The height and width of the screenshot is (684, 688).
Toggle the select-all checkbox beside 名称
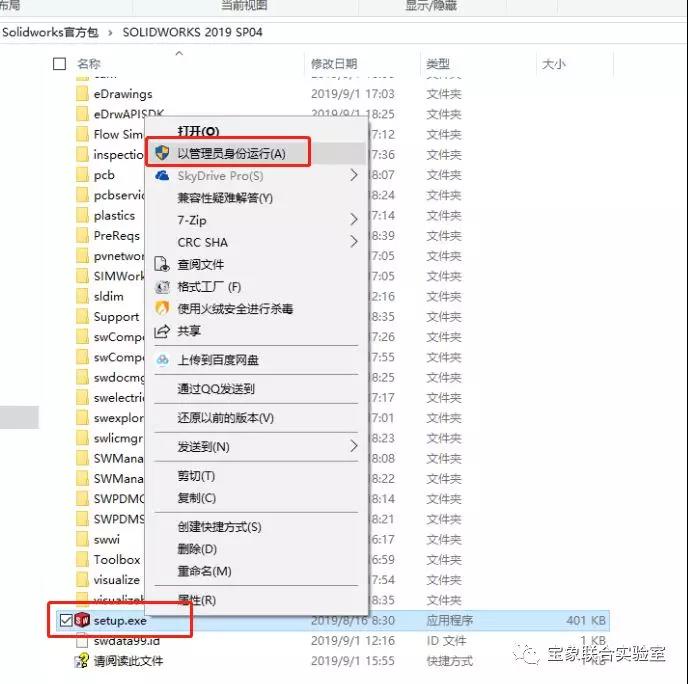point(59,64)
